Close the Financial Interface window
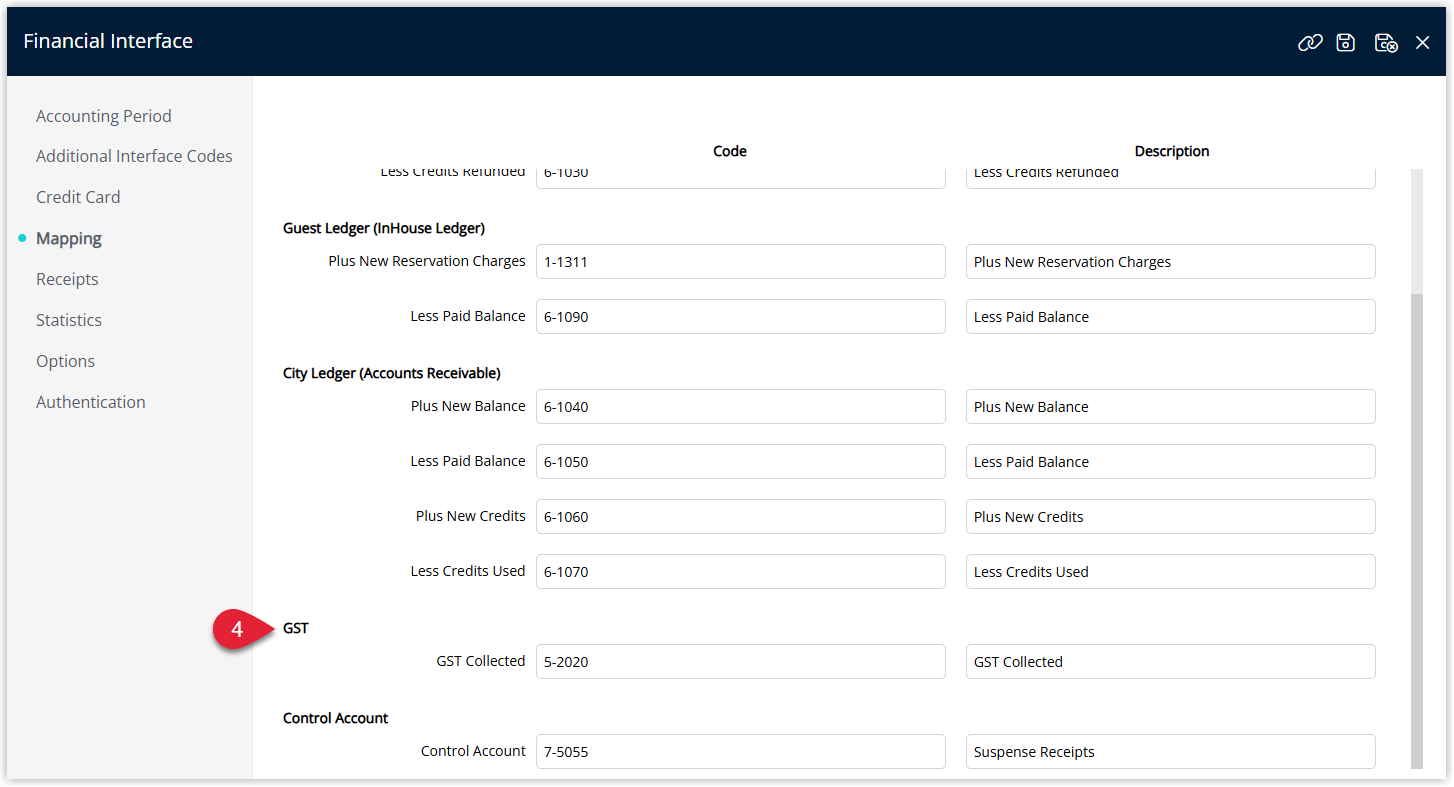Image resolution: width=1454 pixels, height=787 pixels. coord(1422,42)
